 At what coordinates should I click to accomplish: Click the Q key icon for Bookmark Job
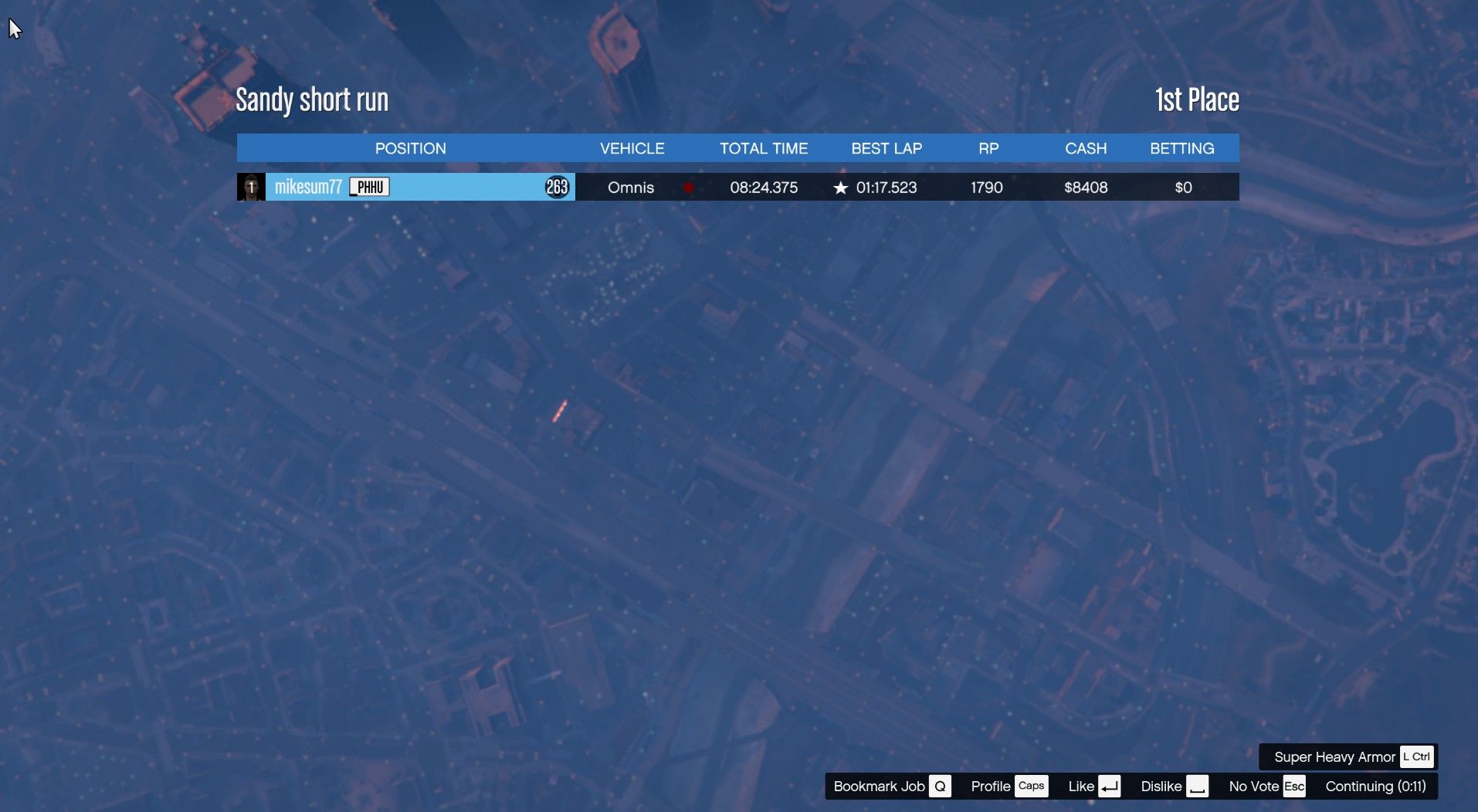click(940, 787)
